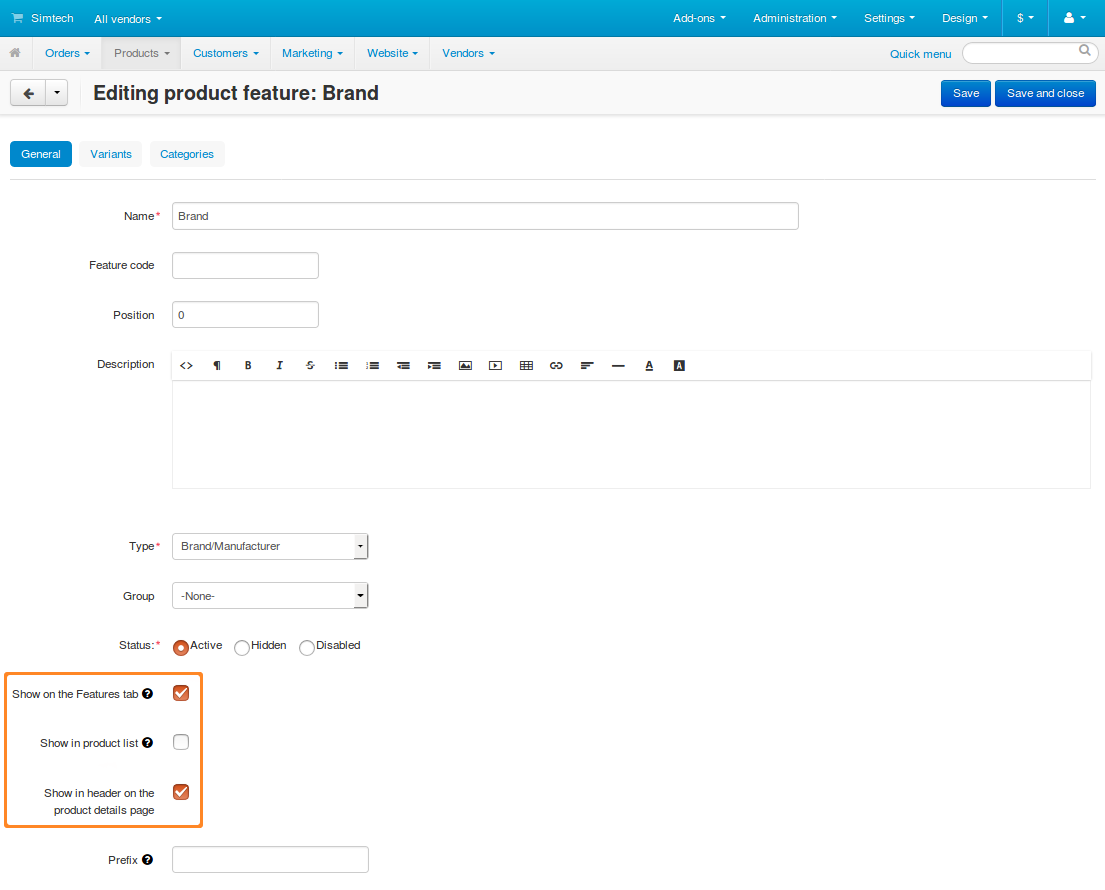Open text color picker in editor toolbar
Image resolution: width=1105 pixels, height=890 pixels.
[x=649, y=365]
